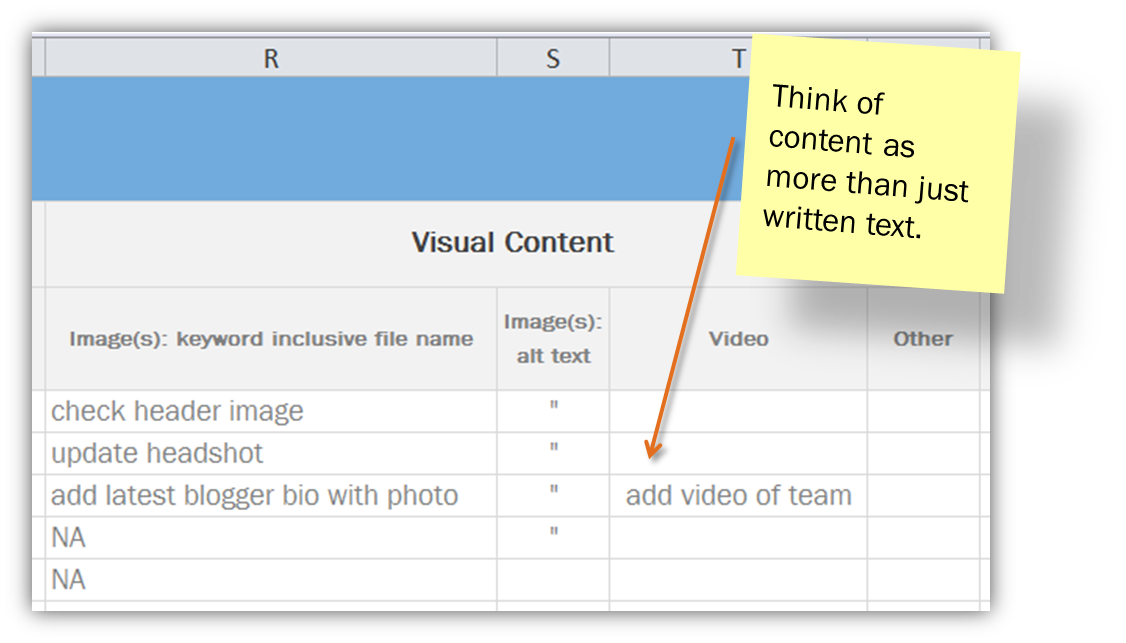This screenshot has height=643, width=1126.
Task: Click 'Image(s): alt text' header cell
Action: click(553, 339)
